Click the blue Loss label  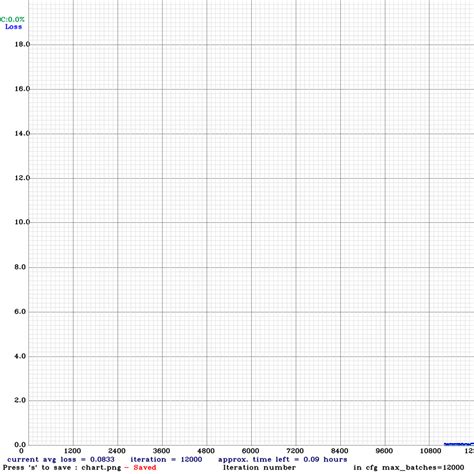point(14,27)
